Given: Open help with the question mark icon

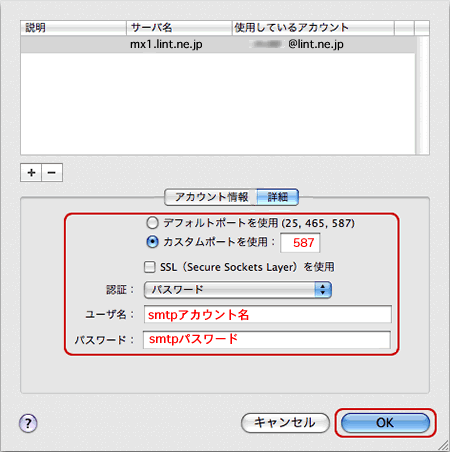Looking at the screenshot, I should 28,423.
